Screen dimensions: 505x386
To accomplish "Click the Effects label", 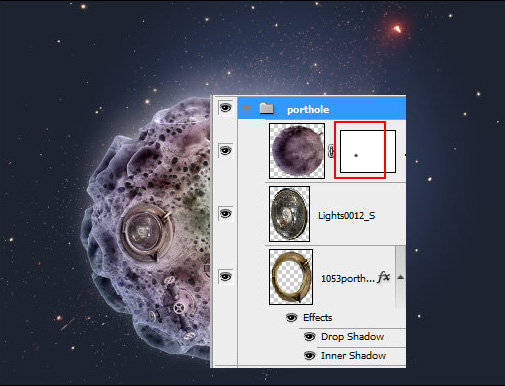I will pos(318,318).
